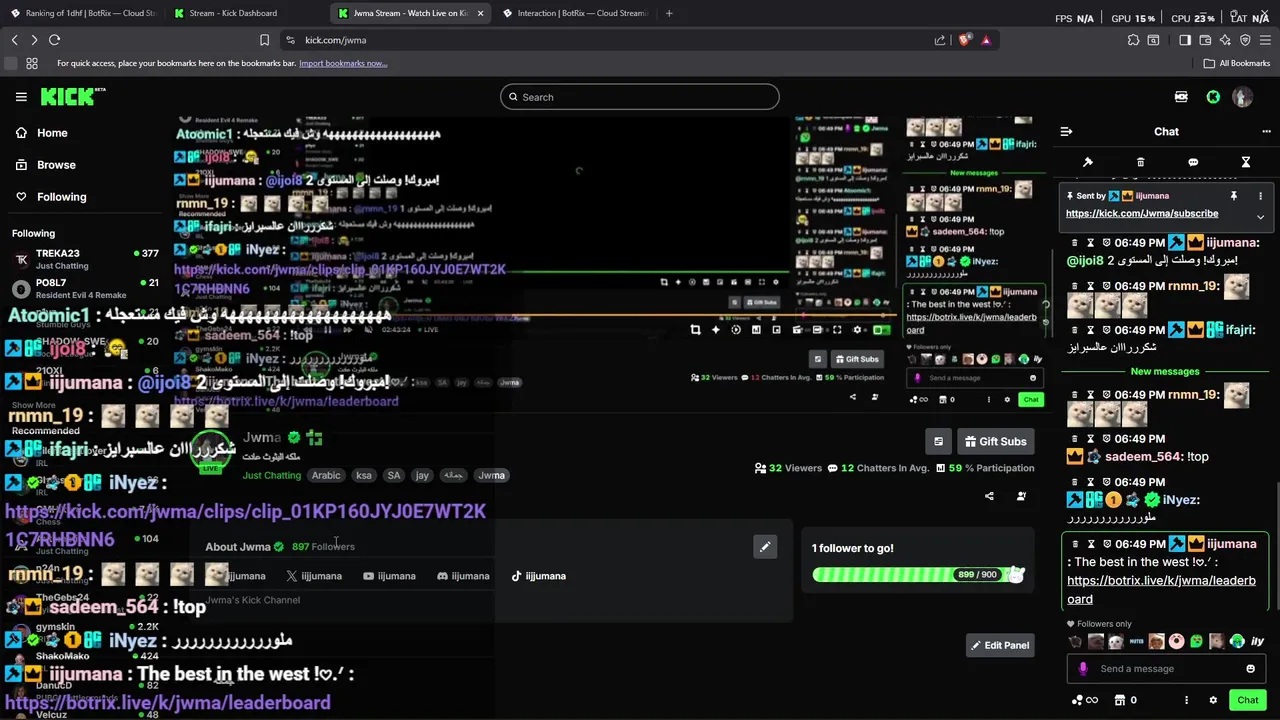Focus the Kick search field
1280x720 pixels.
(x=640, y=97)
